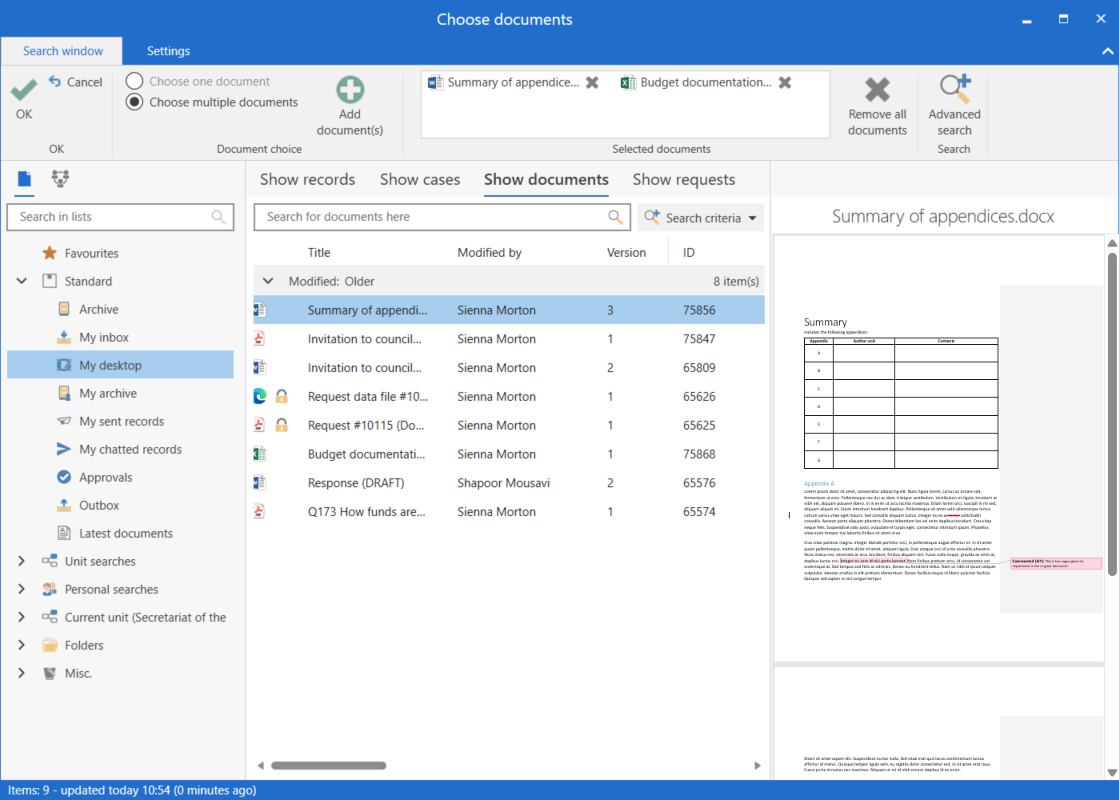The width and height of the screenshot is (1119, 800).
Task: Collapse the 'Modified: Older' group
Action: click(267, 281)
